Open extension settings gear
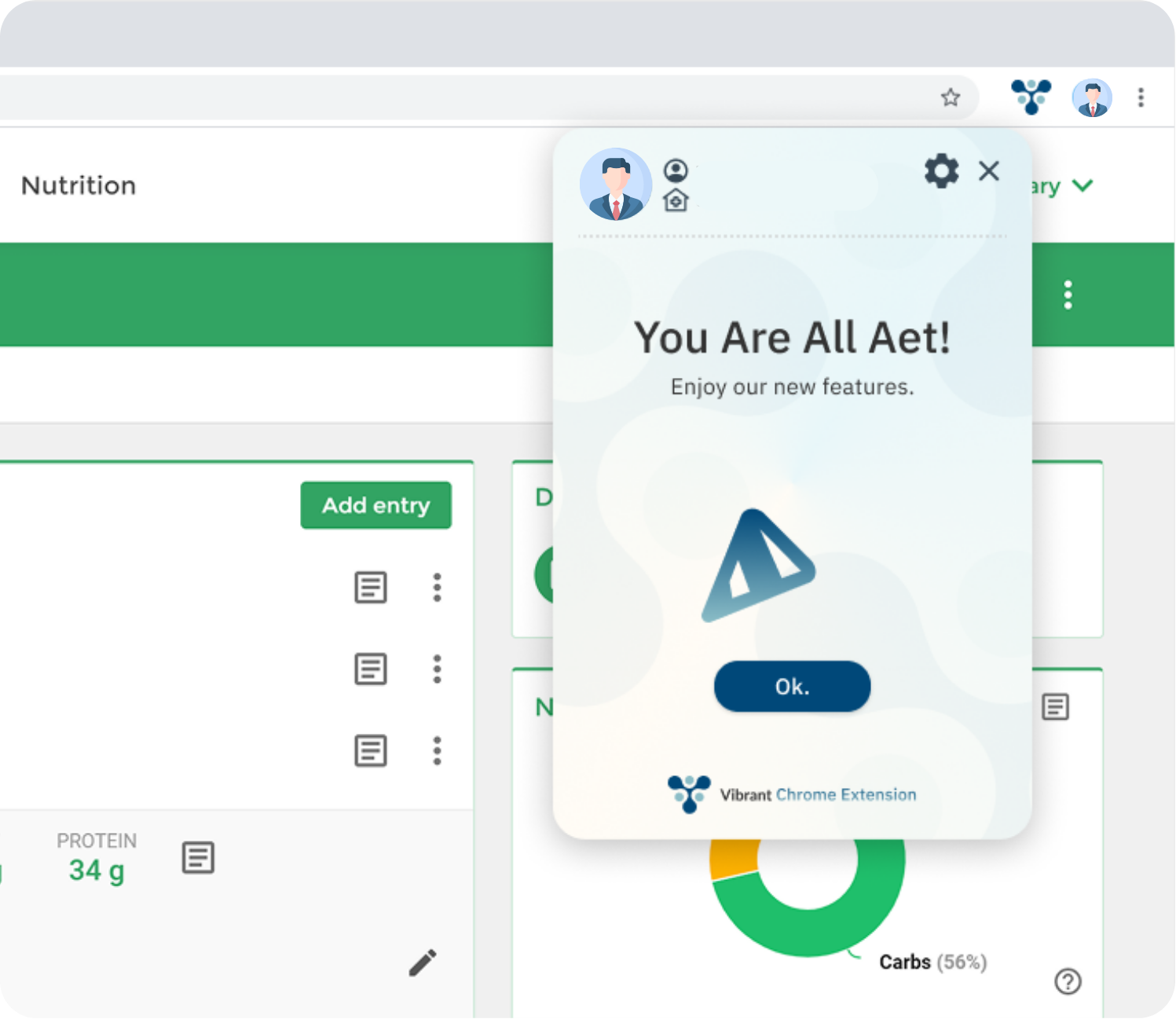 (941, 170)
